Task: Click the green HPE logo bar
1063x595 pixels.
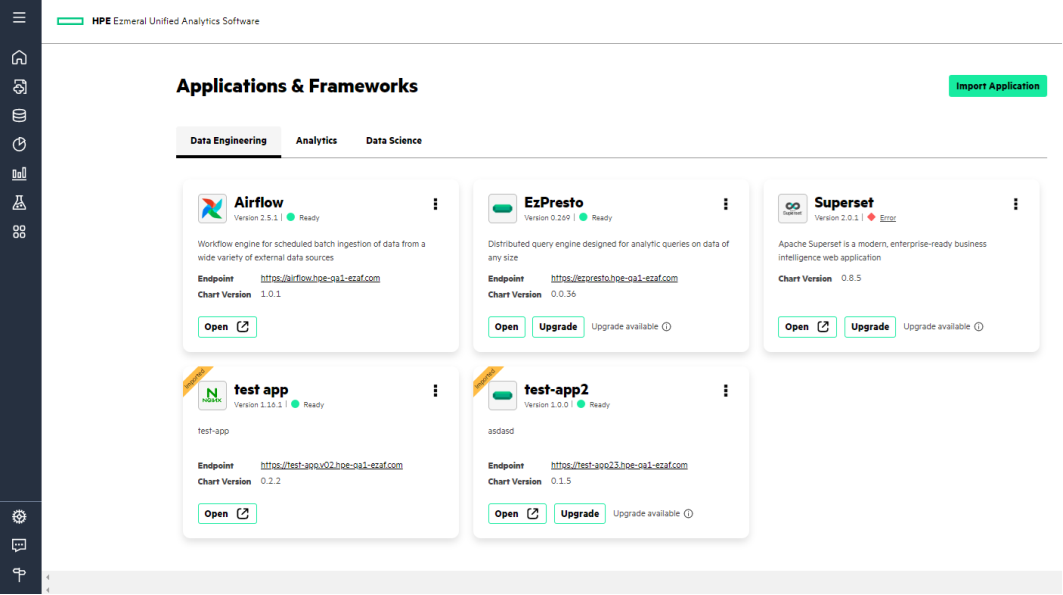Action: [x=69, y=20]
